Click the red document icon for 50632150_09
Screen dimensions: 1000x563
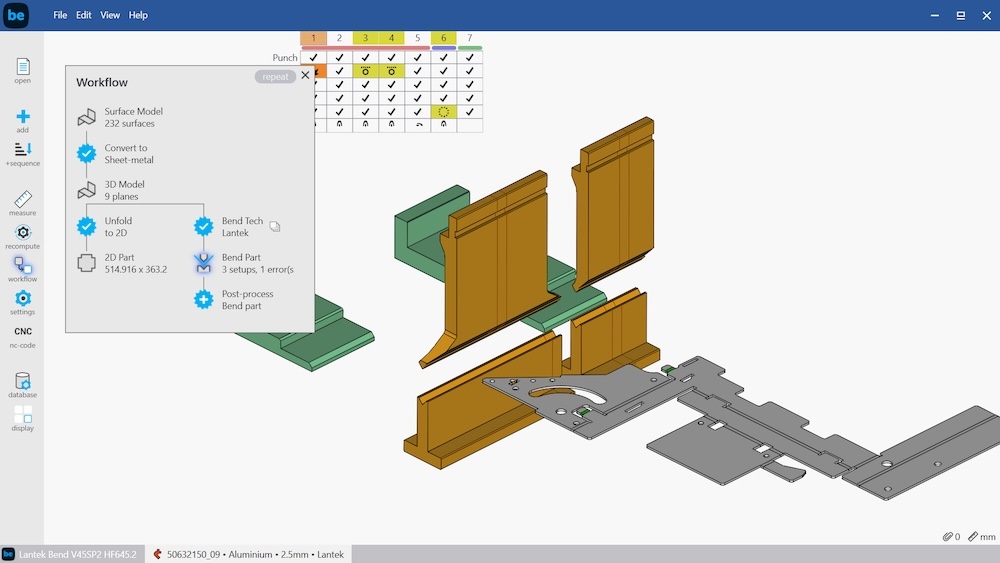[157, 554]
